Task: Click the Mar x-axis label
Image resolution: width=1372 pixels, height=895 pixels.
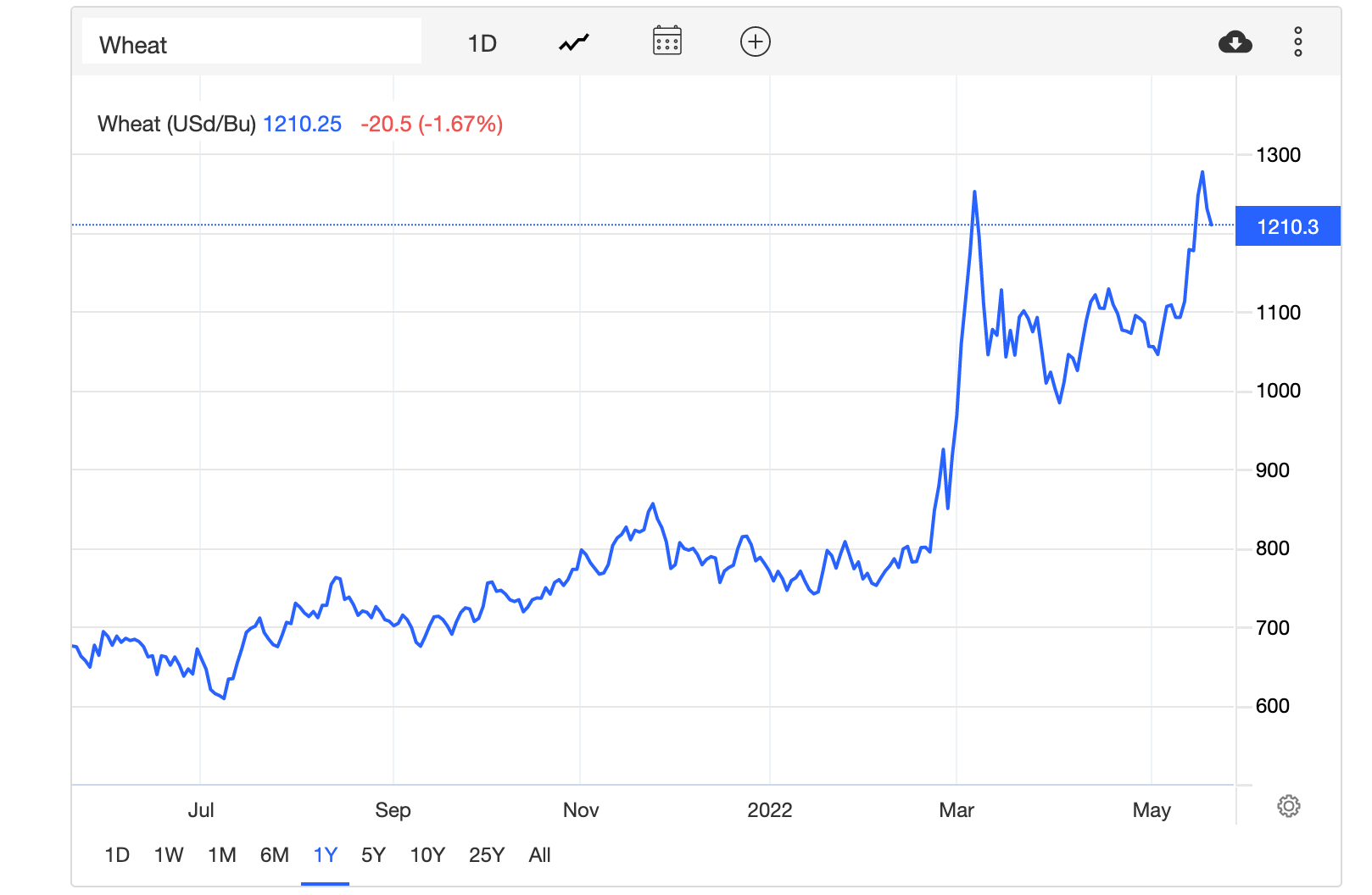Action: pyautogui.click(x=956, y=810)
